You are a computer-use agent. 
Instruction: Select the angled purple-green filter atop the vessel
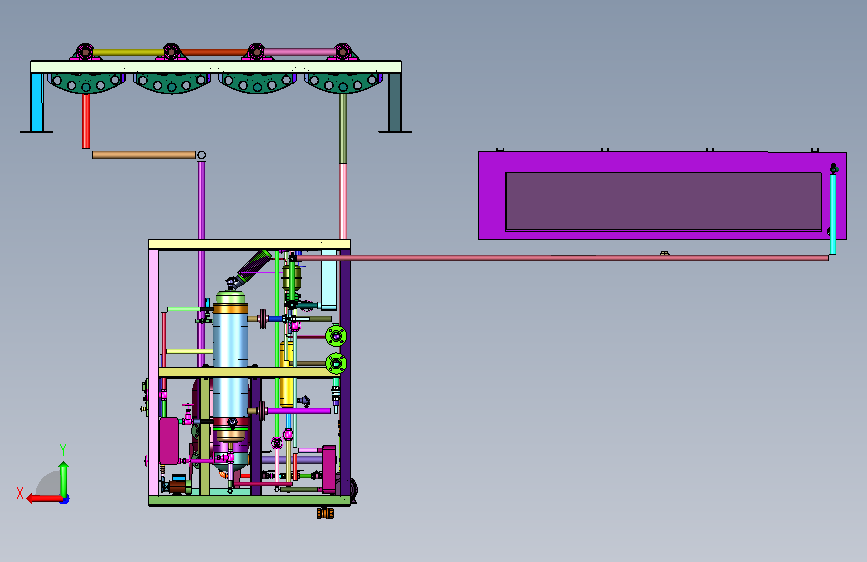[253, 265]
